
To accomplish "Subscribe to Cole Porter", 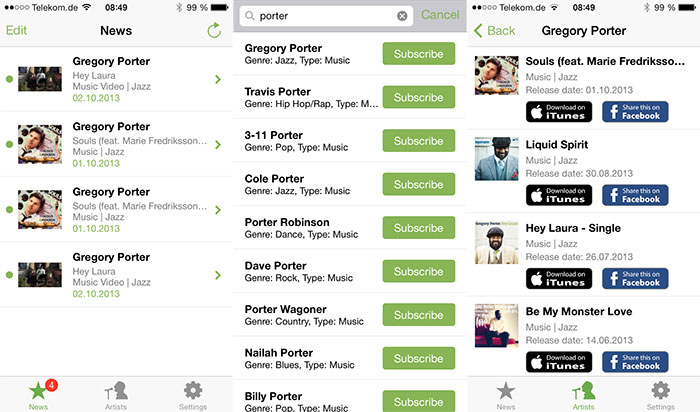I will (x=419, y=184).
